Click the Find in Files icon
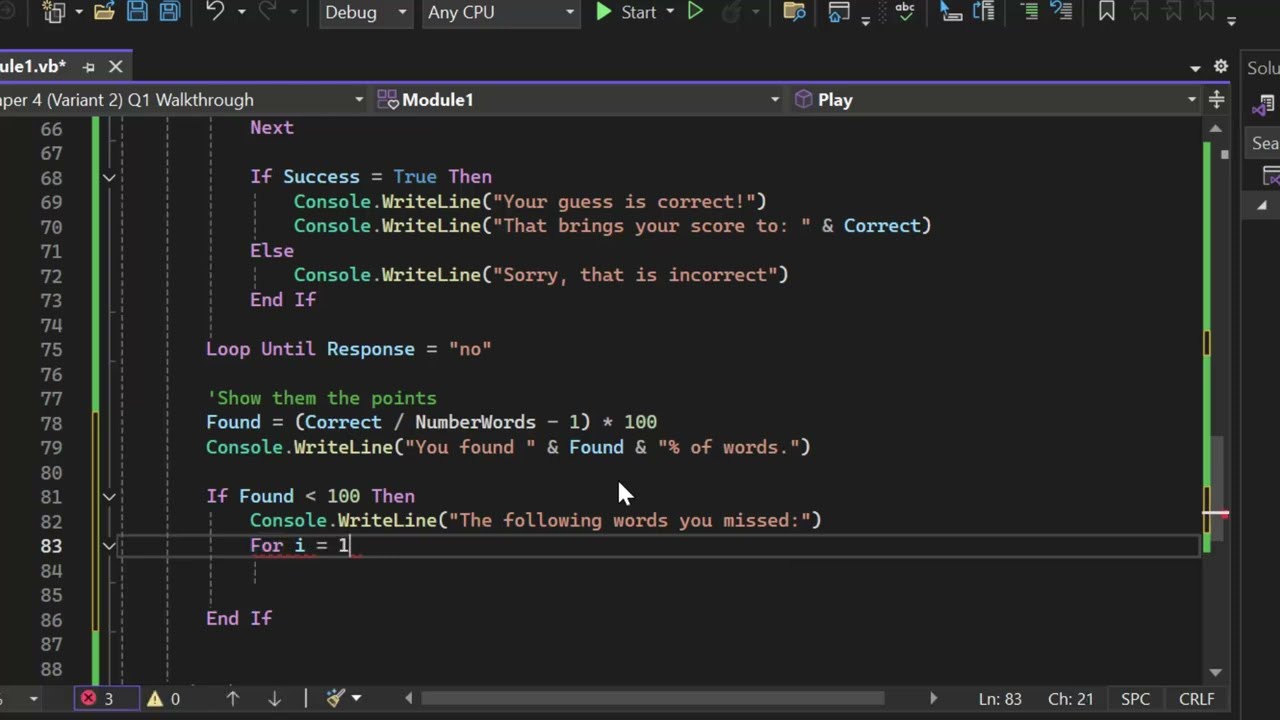 click(794, 12)
